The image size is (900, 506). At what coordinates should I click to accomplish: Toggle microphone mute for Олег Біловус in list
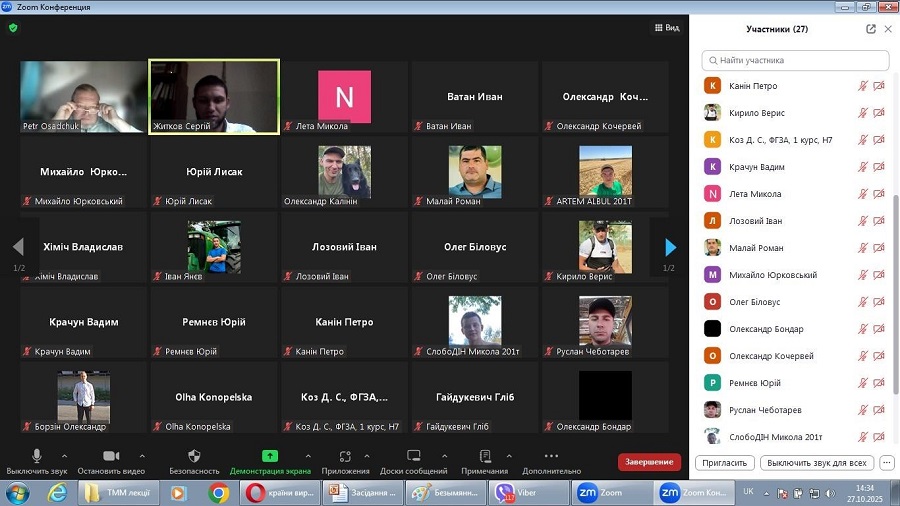[862, 302]
